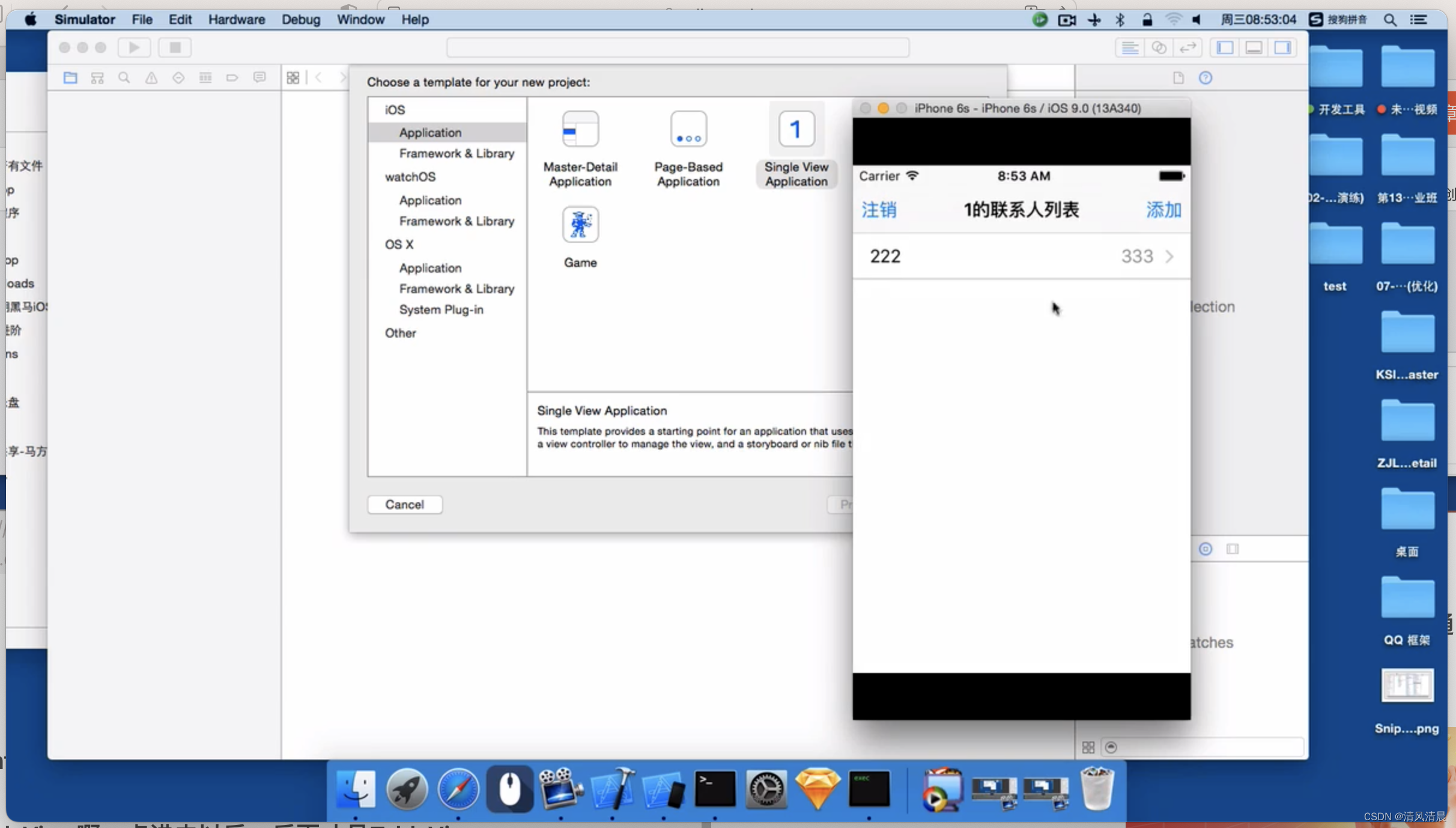
Task: Click the Xcode Run play button
Action: 134,47
